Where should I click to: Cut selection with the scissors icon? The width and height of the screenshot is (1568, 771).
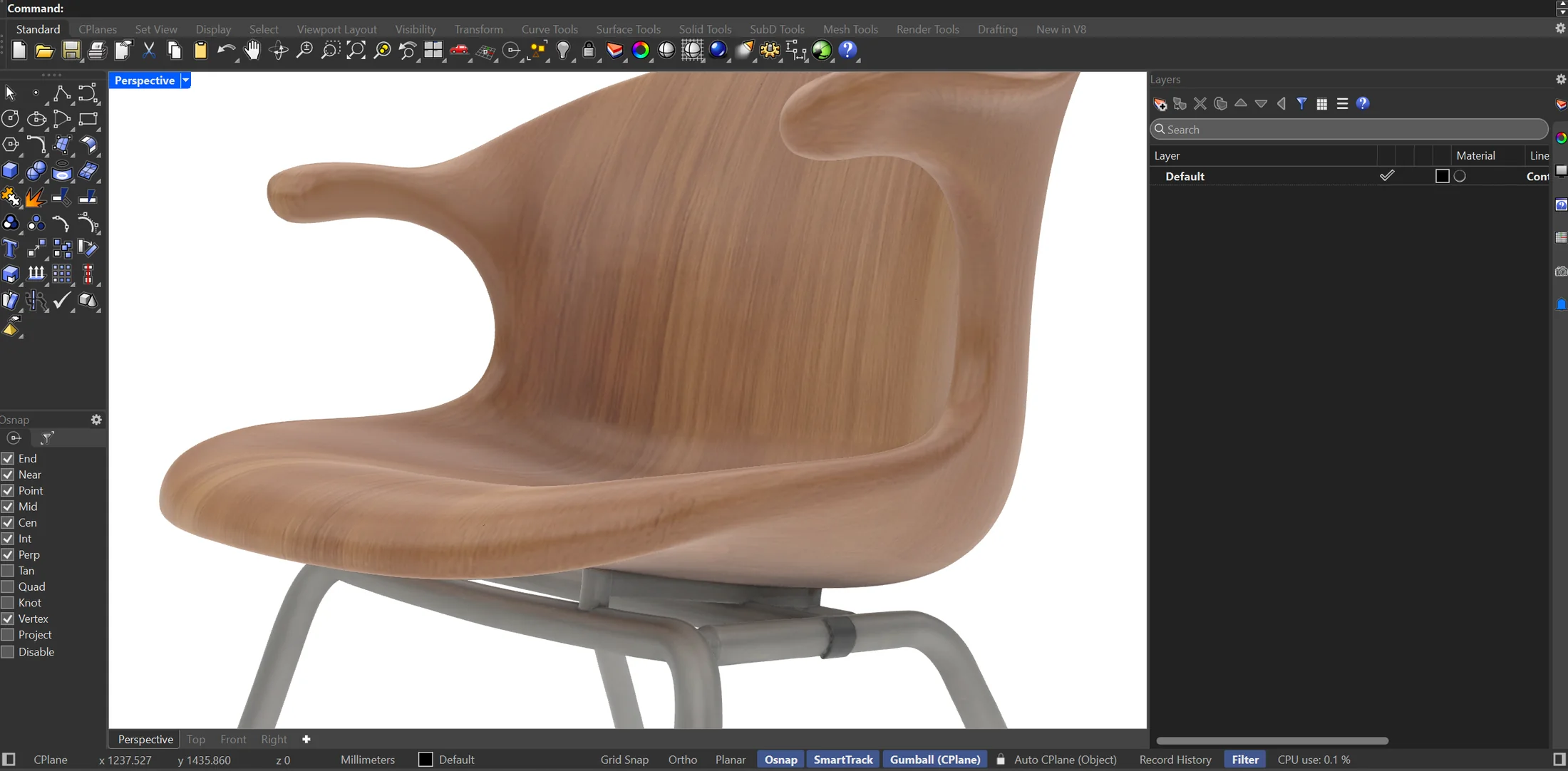(x=149, y=51)
